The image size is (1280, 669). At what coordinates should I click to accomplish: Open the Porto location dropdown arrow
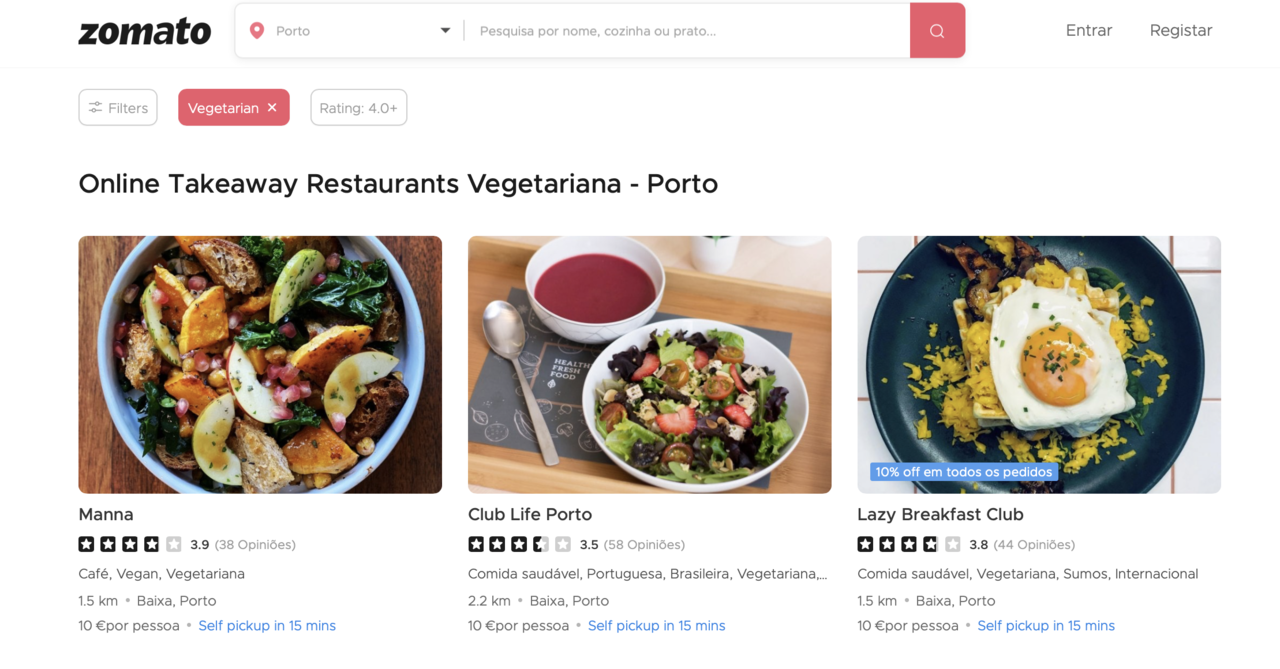(x=445, y=31)
